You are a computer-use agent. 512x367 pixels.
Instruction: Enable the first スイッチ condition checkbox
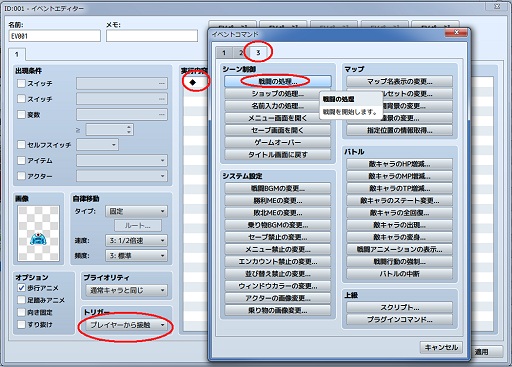21,83
